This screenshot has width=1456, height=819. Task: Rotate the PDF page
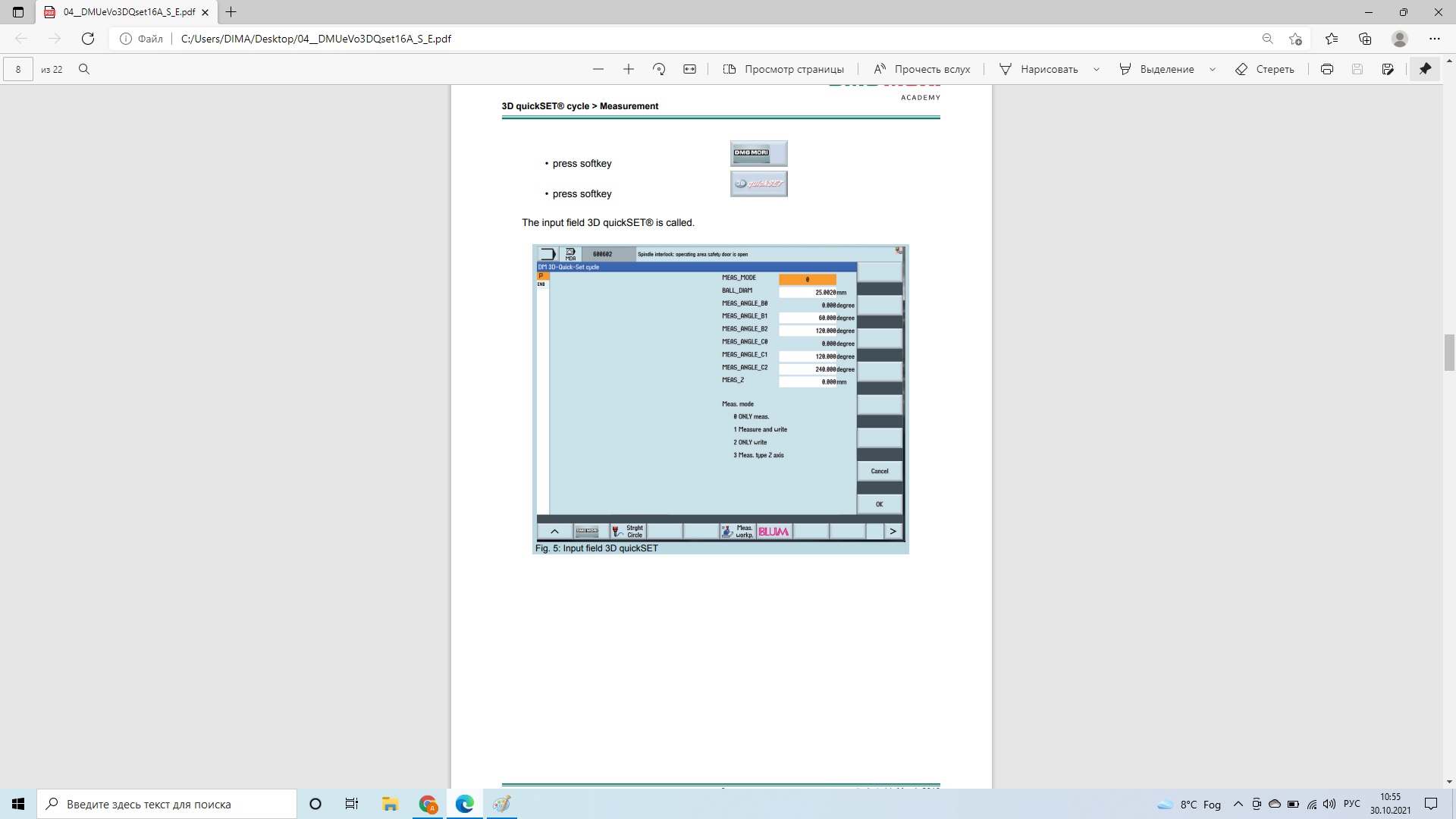pos(659,69)
